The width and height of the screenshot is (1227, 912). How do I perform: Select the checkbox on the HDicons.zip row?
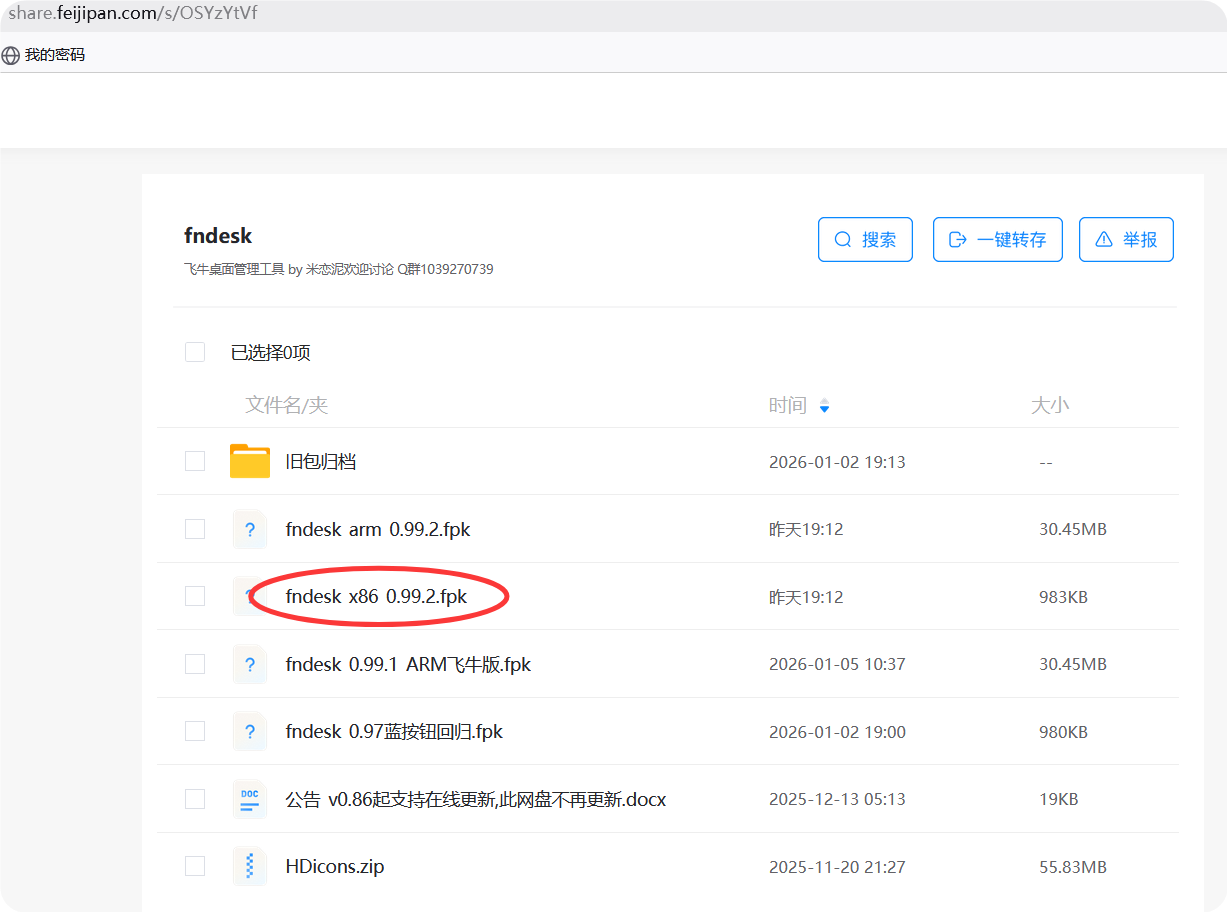pos(194,866)
